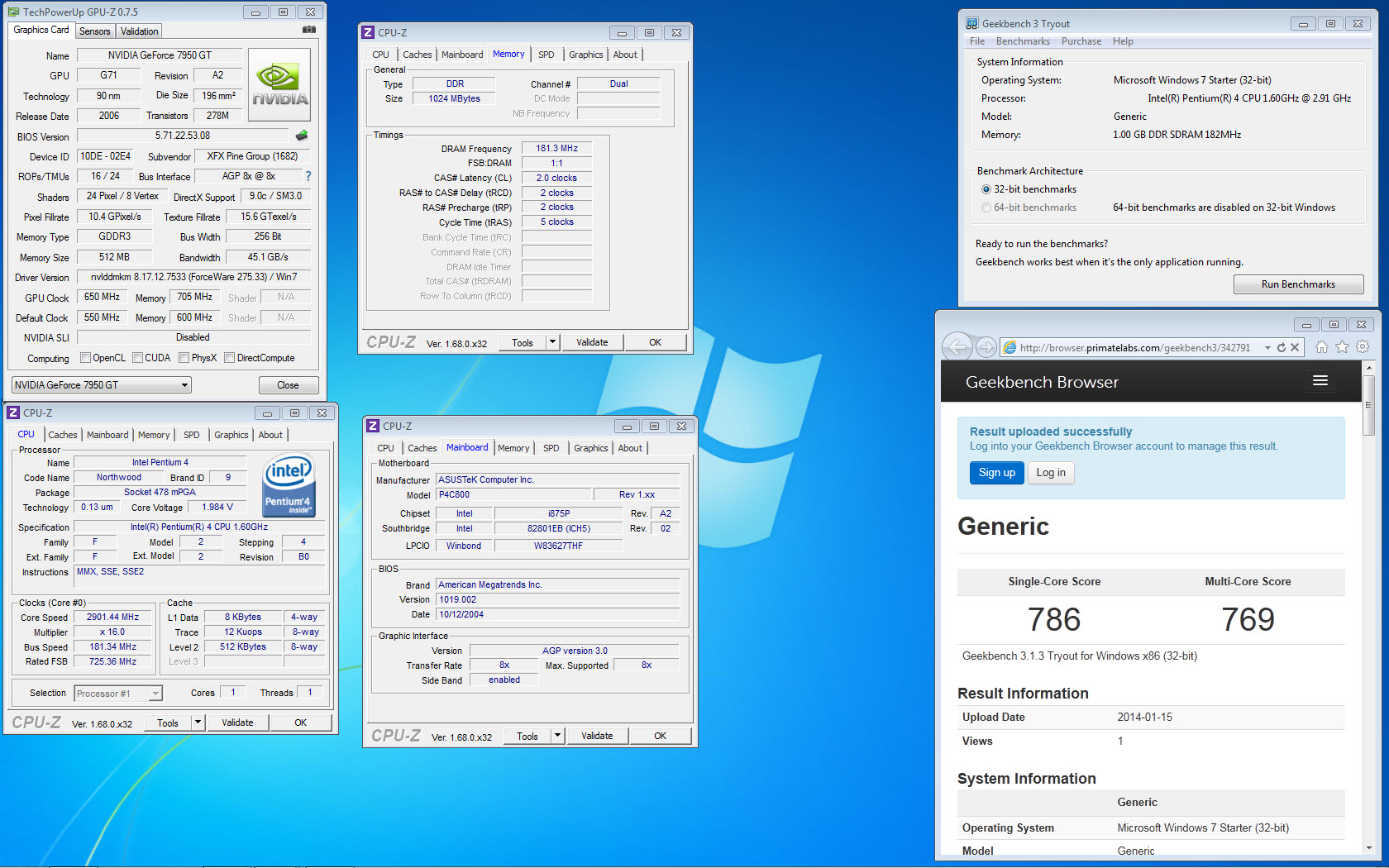
Task: Click the NVIDIA logo in GPU-Z
Action: (279, 85)
